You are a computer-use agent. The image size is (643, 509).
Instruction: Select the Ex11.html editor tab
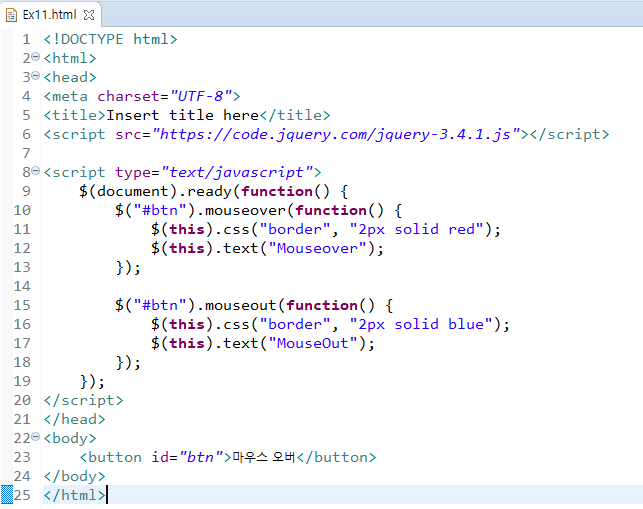(x=50, y=15)
